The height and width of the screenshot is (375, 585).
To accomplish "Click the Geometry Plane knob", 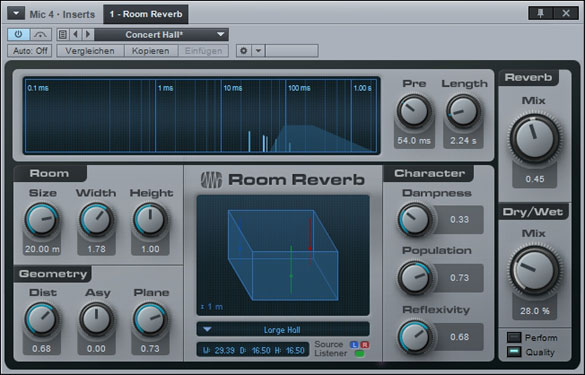I will pos(150,320).
